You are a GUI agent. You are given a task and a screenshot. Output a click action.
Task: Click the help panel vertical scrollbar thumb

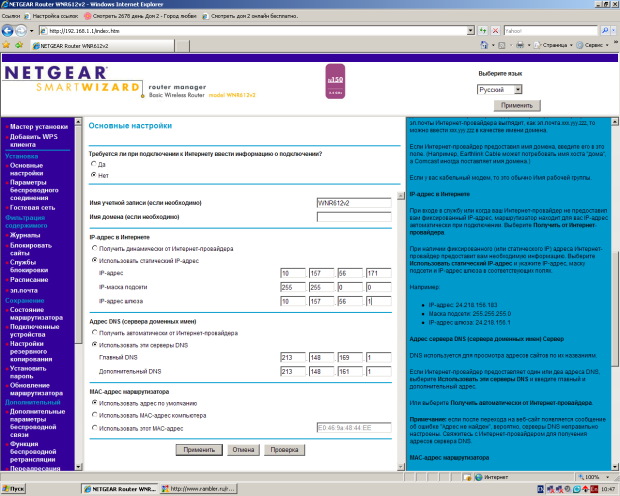coord(615,309)
